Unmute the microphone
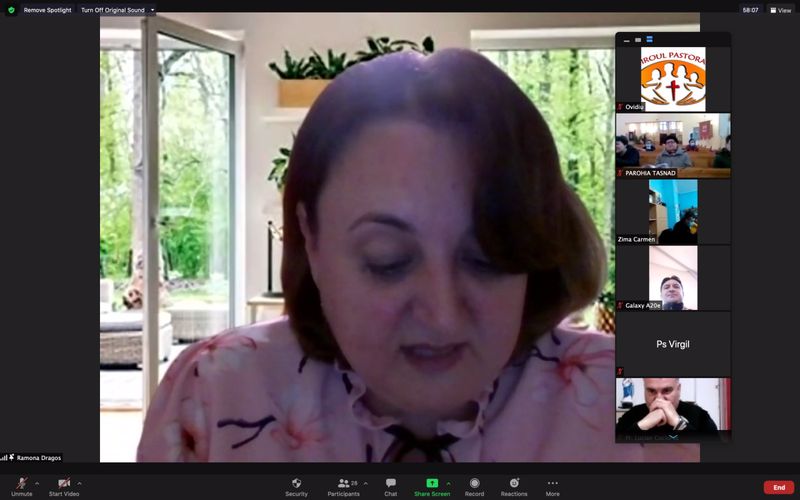The width and height of the screenshot is (800, 500). (x=21, y=484)
